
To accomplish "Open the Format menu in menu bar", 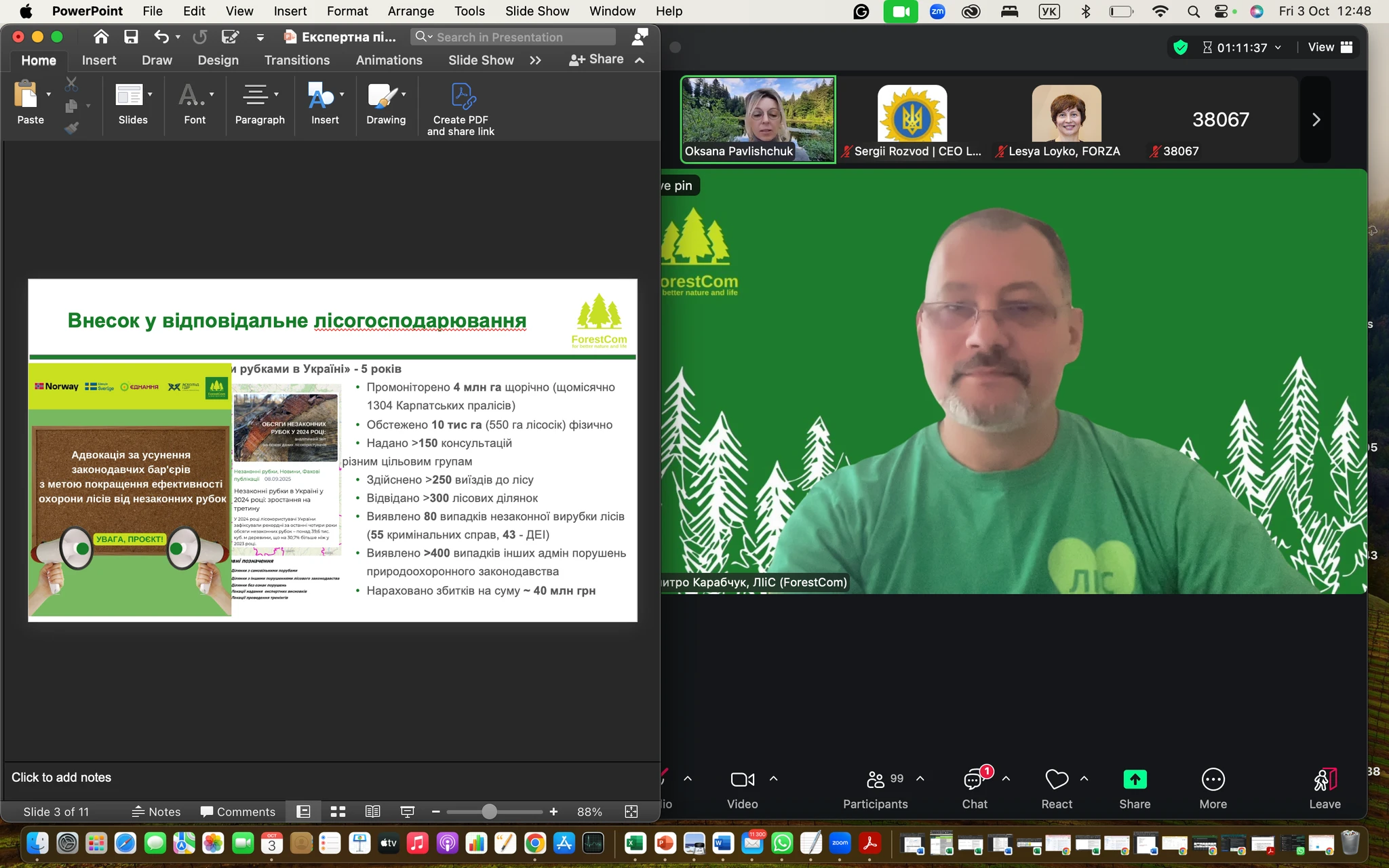I will click(x=347, y=11).
